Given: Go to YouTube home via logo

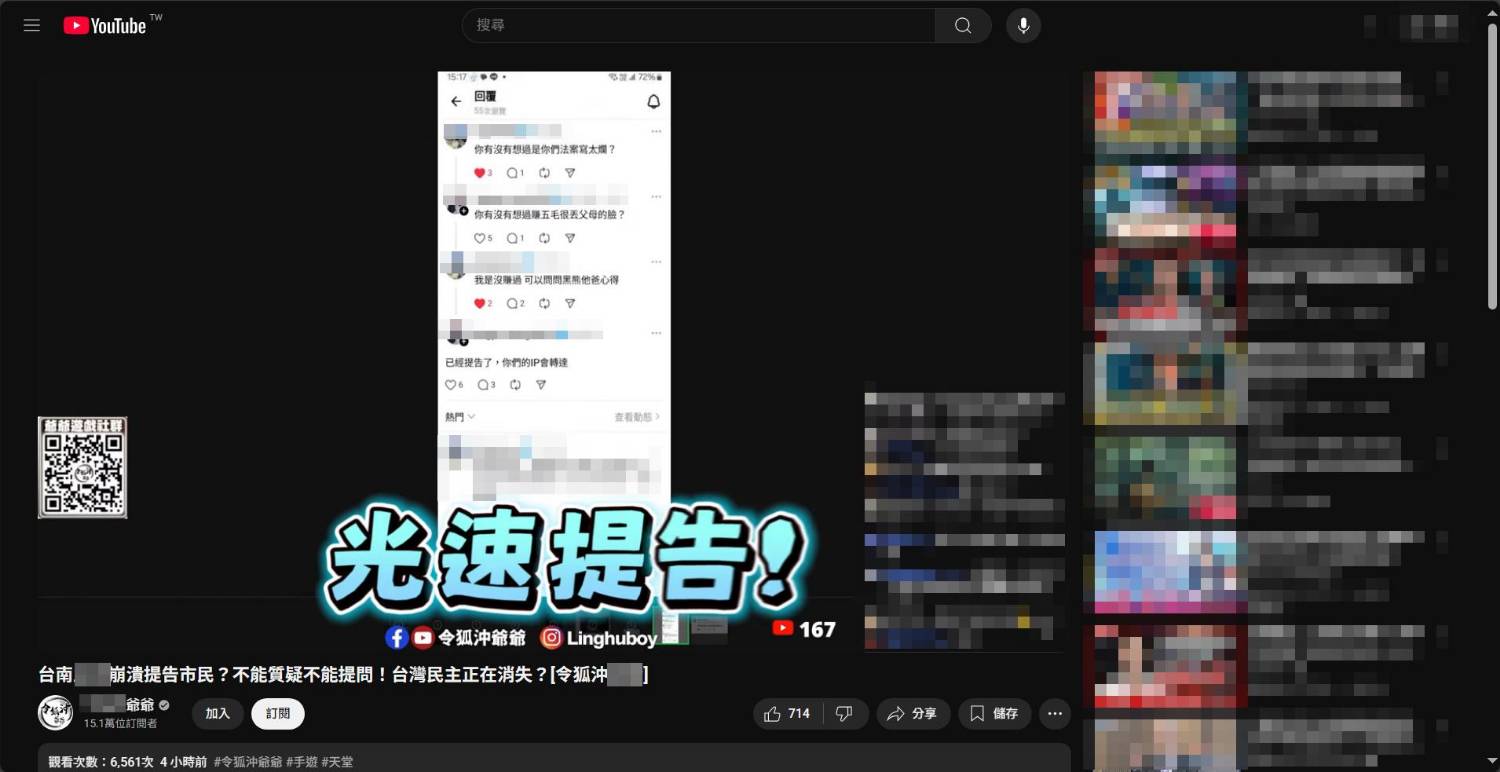Looking at the screenshot, I should point(105,25).
